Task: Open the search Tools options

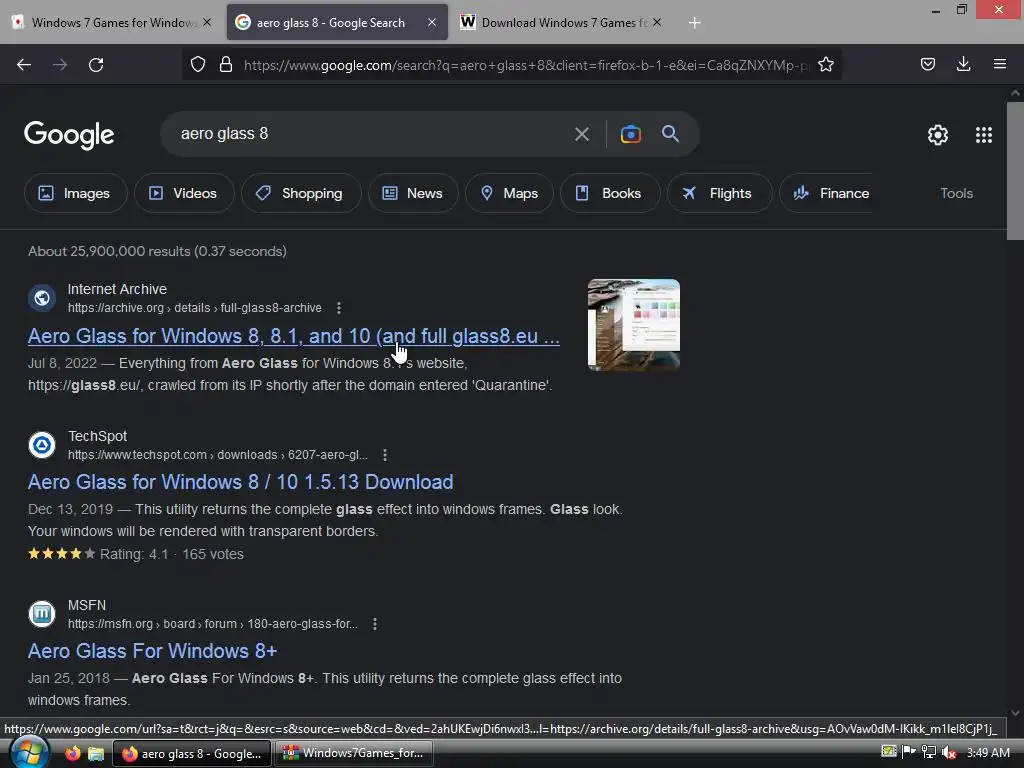Action: click(956, 193)
